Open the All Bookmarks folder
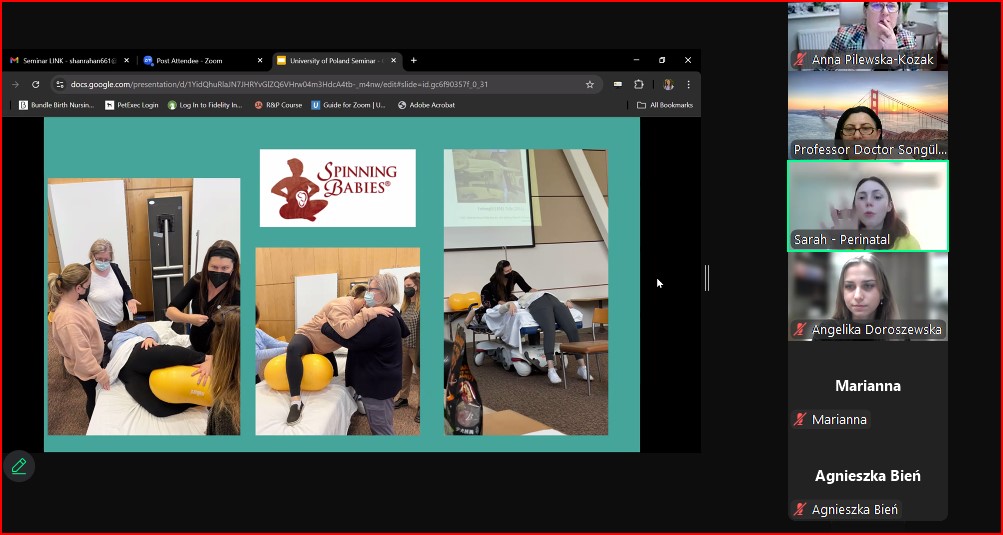Viewport: 1003px width, 535px height. click(x=665, y=105)
